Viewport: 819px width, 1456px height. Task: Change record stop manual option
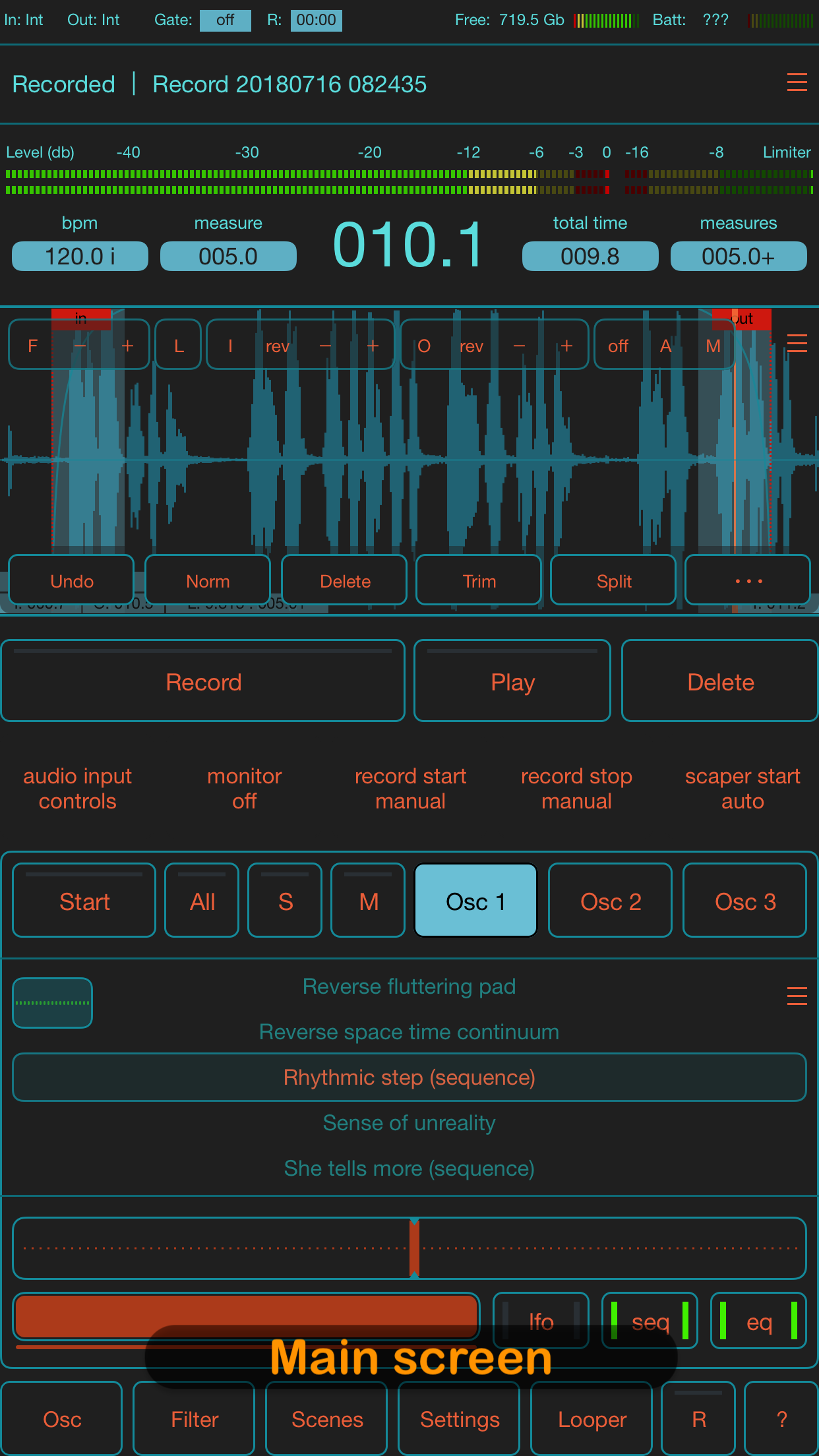point(576,788)
